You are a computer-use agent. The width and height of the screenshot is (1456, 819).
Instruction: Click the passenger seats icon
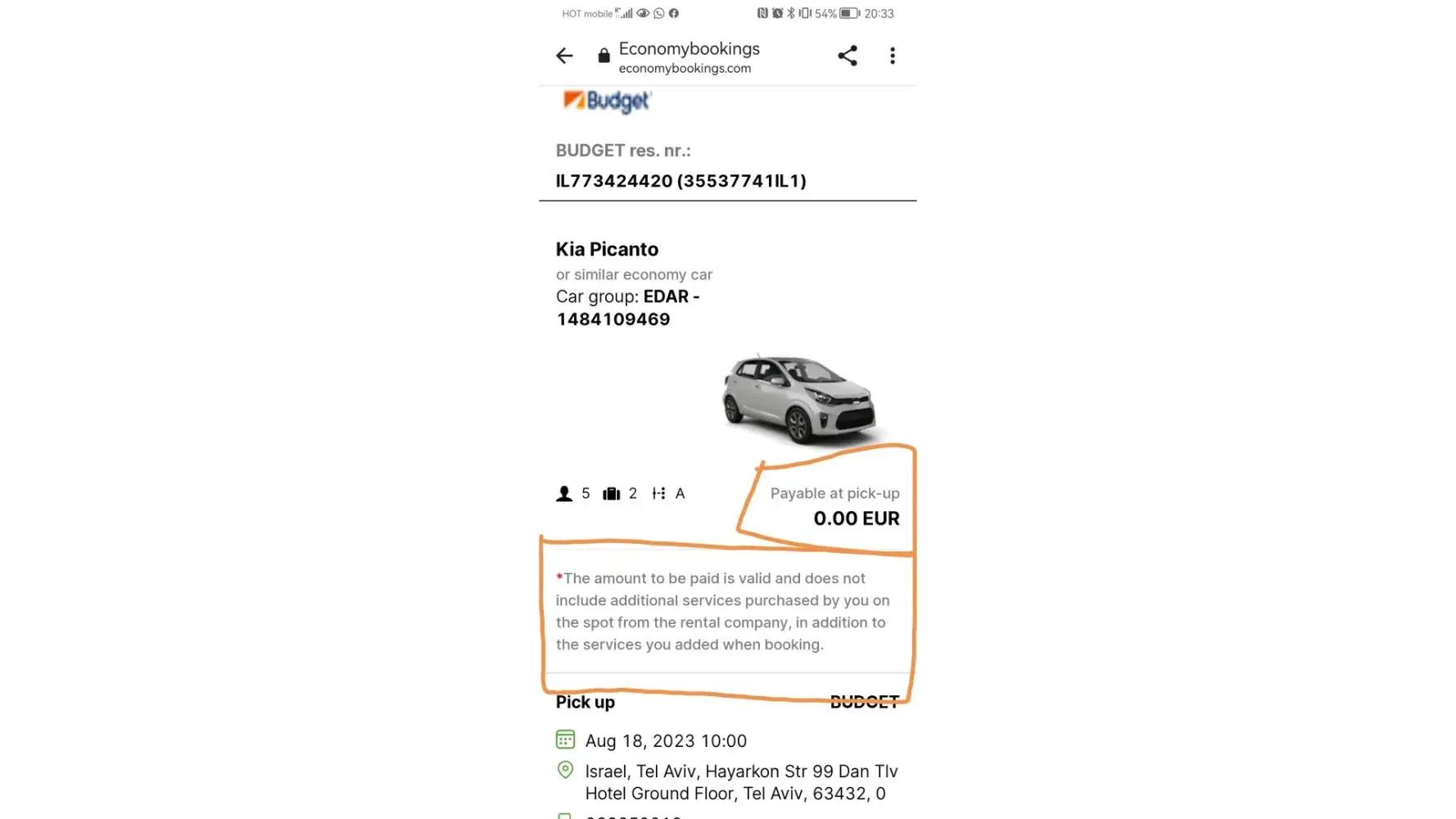[x=564, y=494]
